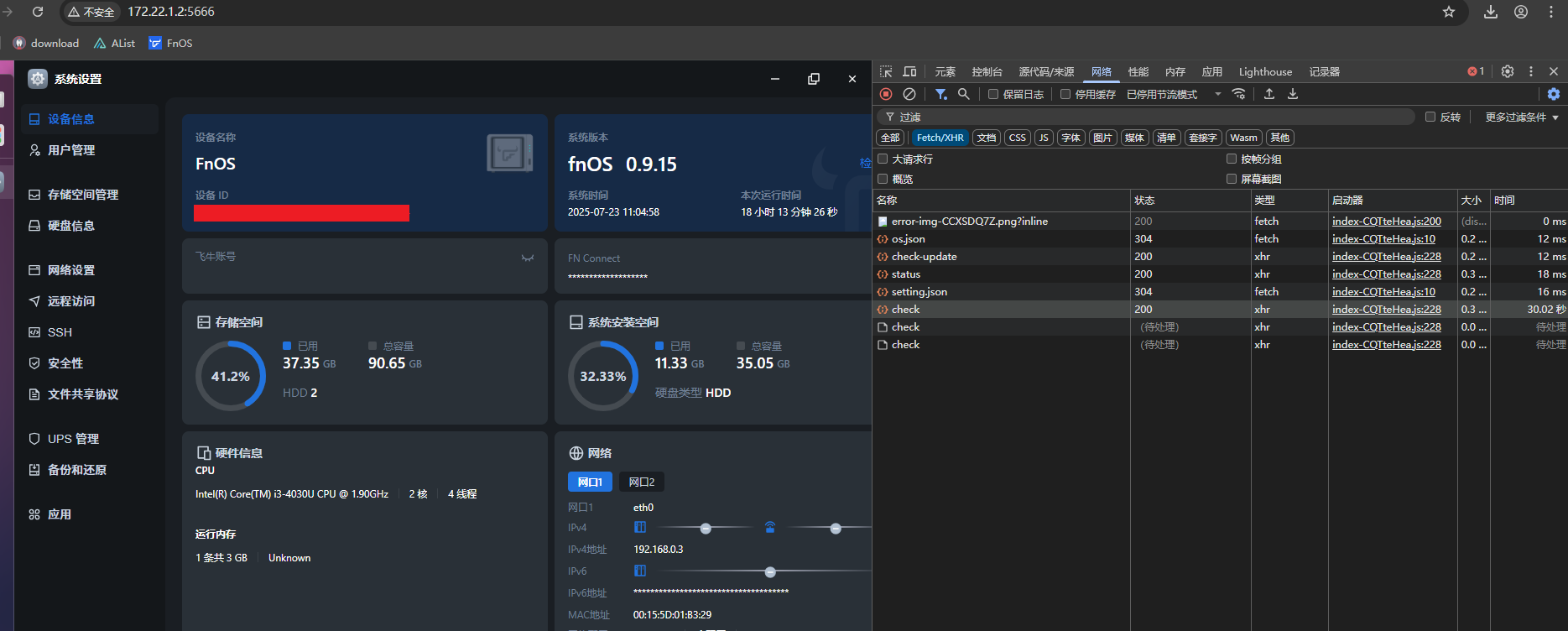
Task: Click the import HAR upload icon
Action: pos(1269,94)
